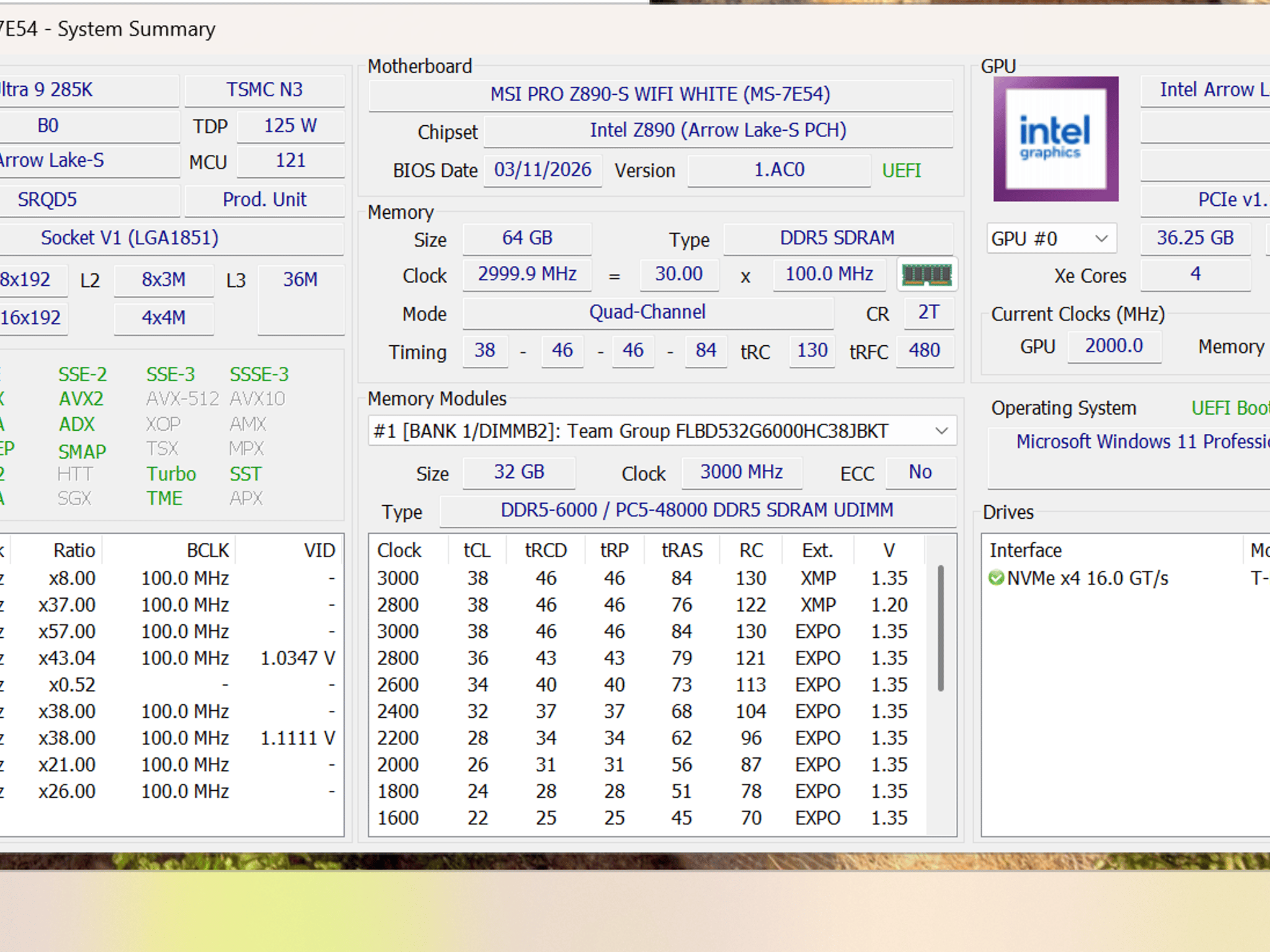1270x952 pixels.
Task: Click the tRAS column header
Action: point(682,550)
